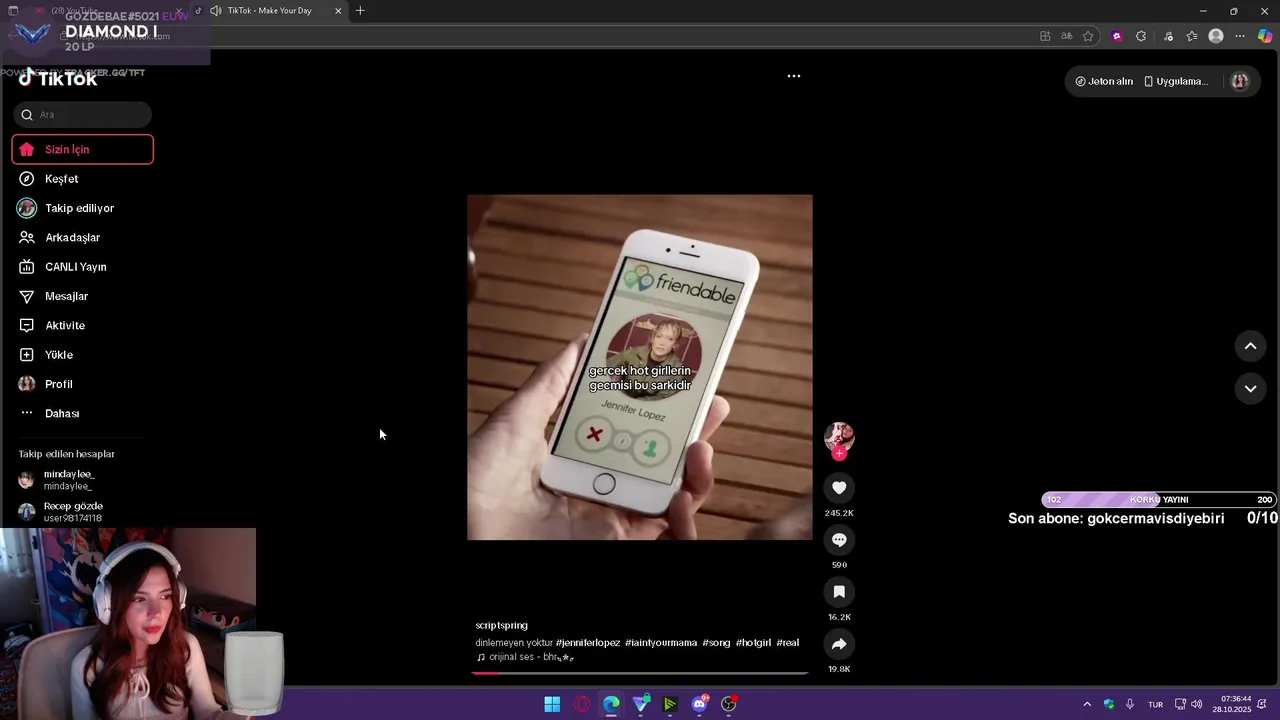Follow creator via red plus on avatar
The height and width of the screenshot is (720, 1280).
coord(839,454)
